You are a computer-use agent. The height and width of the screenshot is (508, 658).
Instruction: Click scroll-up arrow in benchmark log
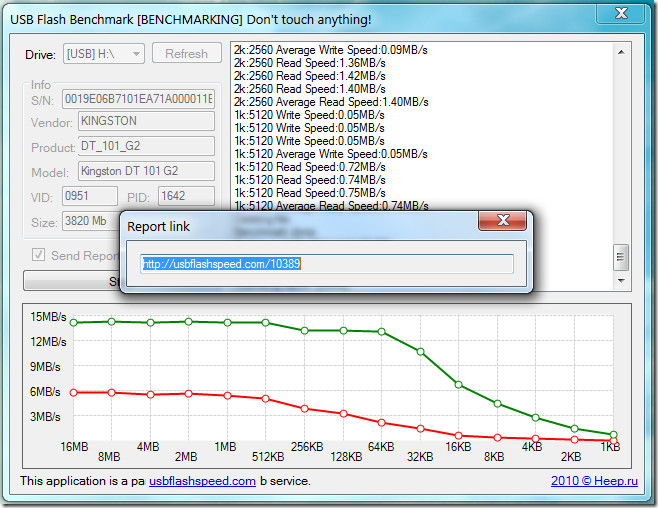(x=622, y=50)
